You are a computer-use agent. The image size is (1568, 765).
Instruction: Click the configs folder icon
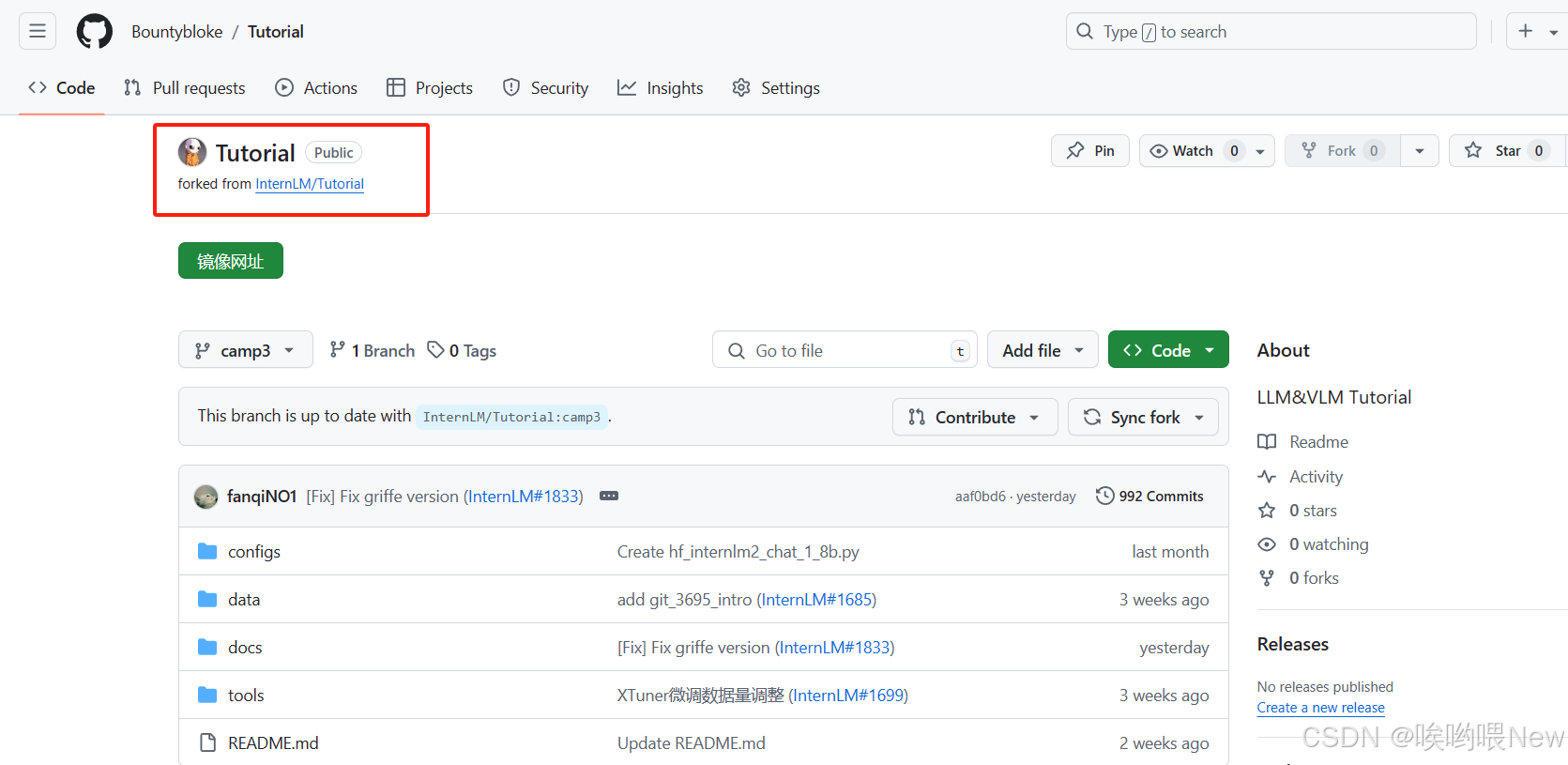pyautogui.click(x=207, y=551)
